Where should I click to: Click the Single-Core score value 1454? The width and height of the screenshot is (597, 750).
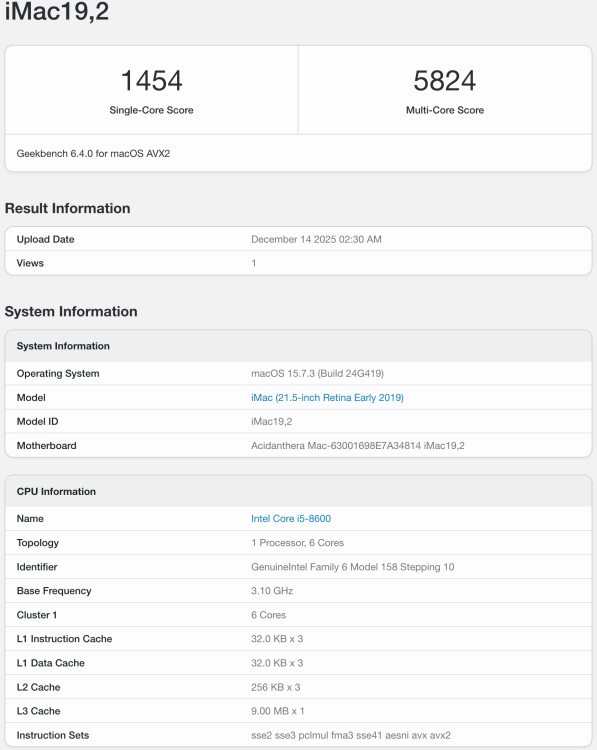tap(151, 80)
